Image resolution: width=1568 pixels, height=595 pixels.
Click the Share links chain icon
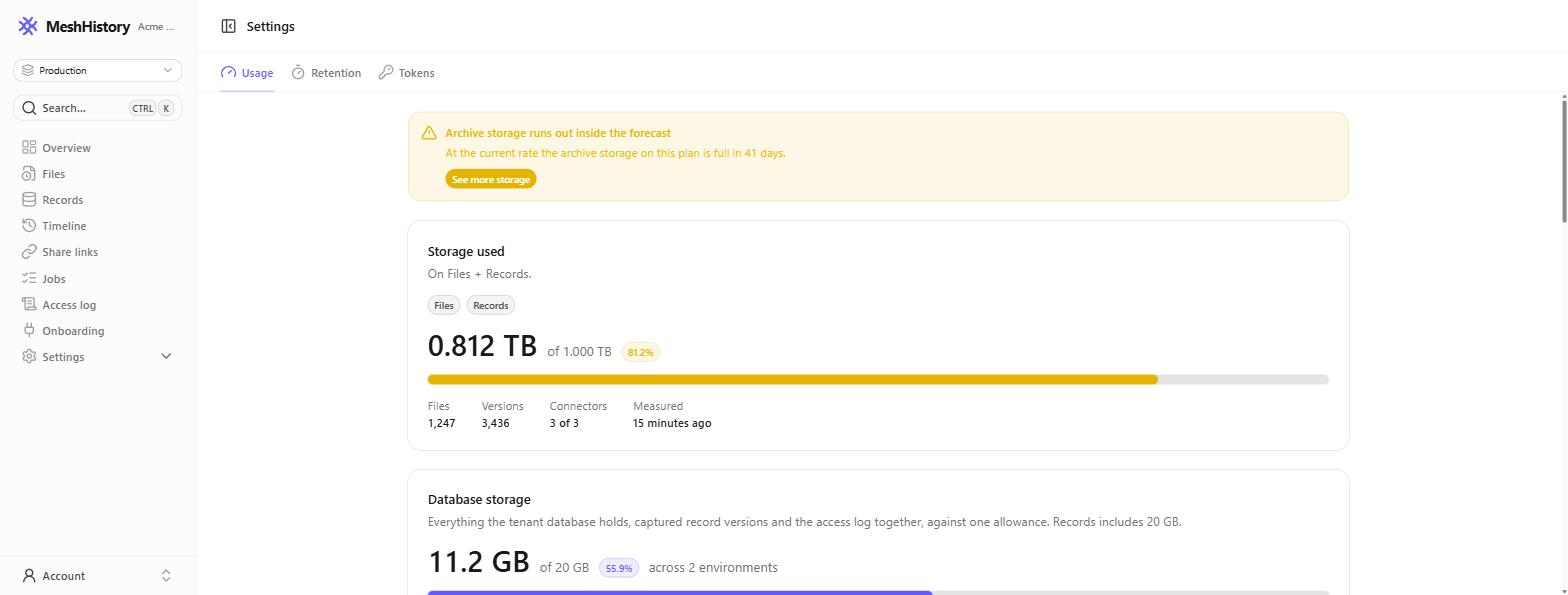(x=29, y=252)
